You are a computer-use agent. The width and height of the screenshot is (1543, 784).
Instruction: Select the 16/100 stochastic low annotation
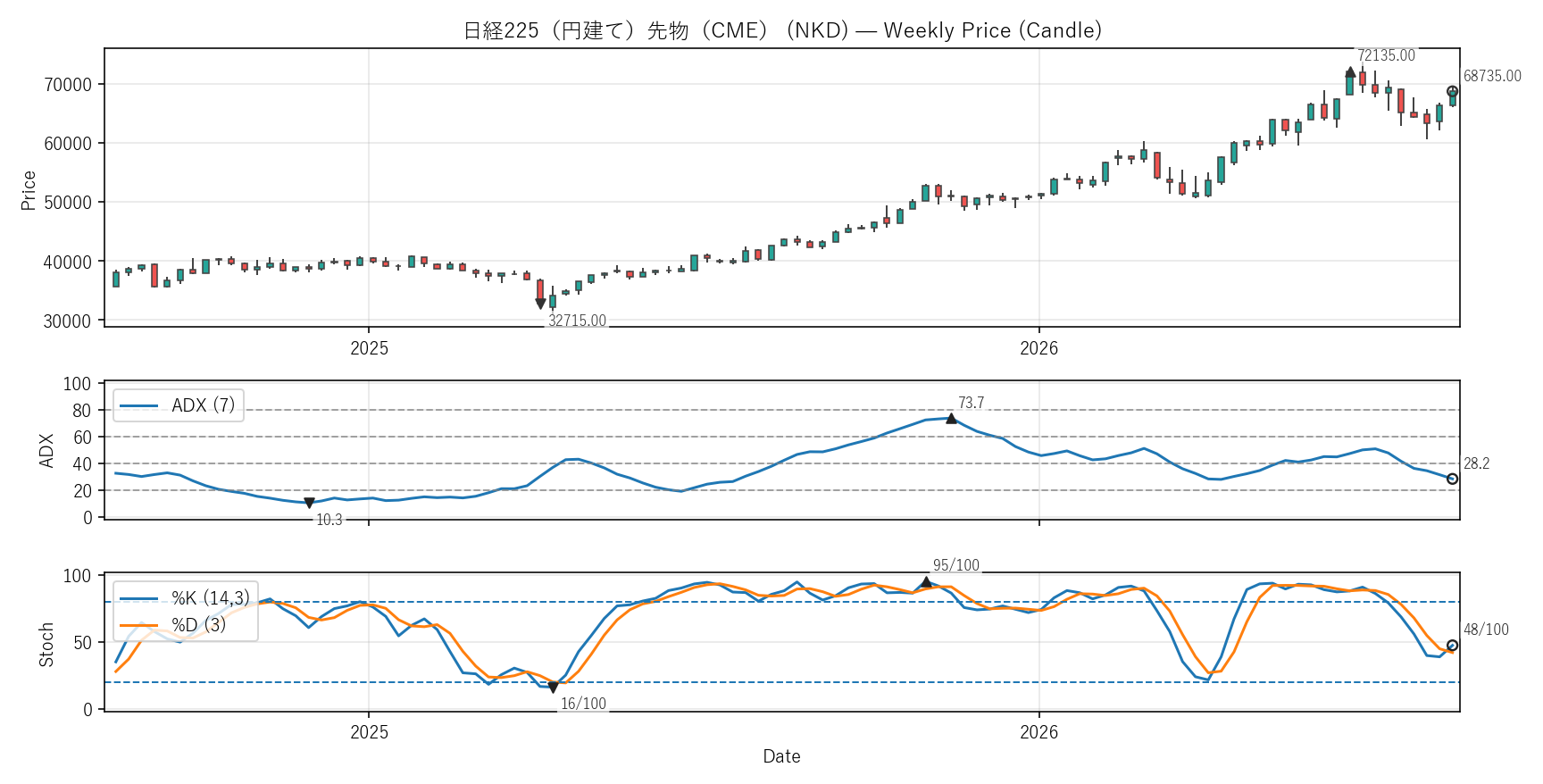pyautogui.click(x=583, y=704)
